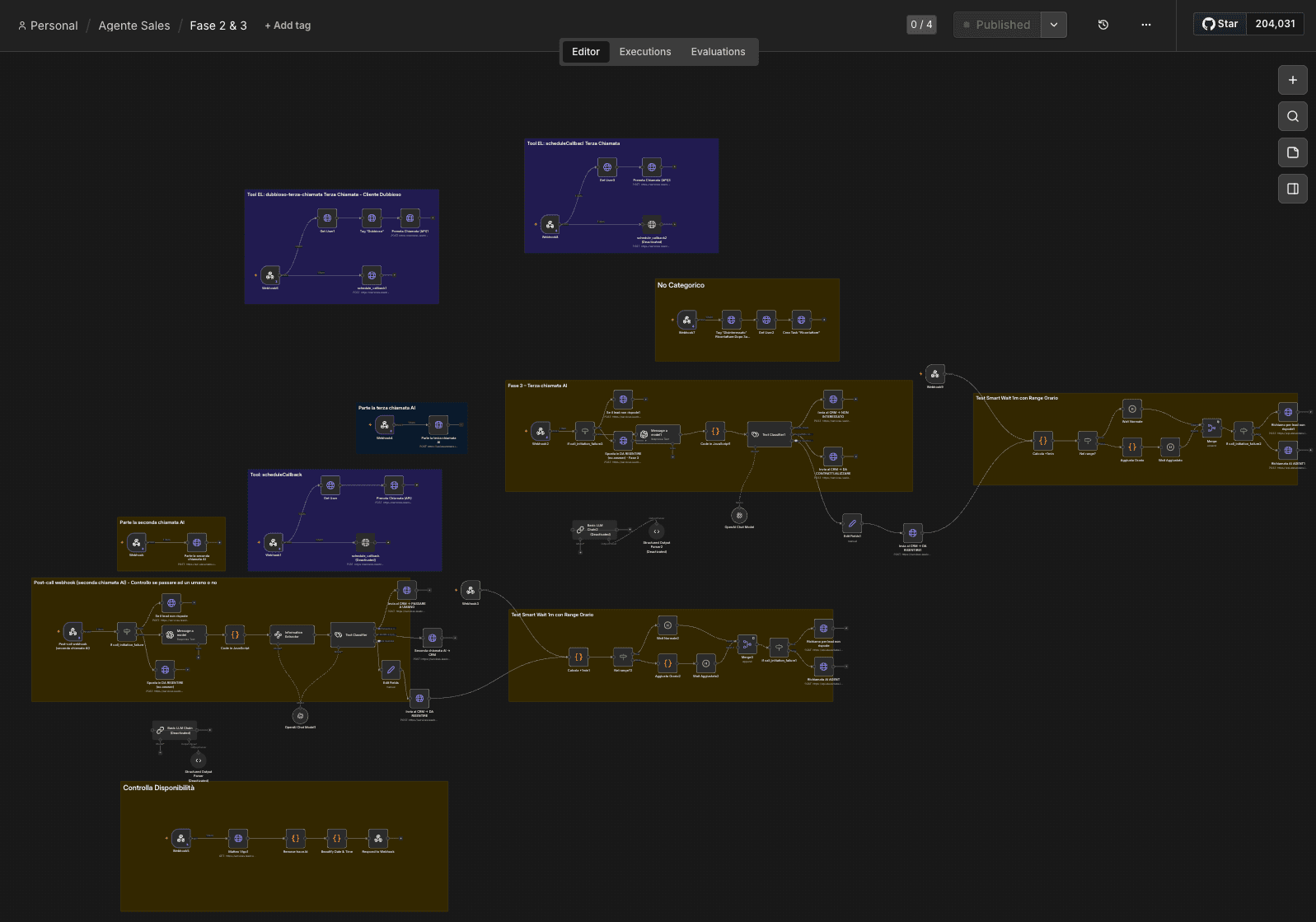Open the Executions tab

click(645, 52)
